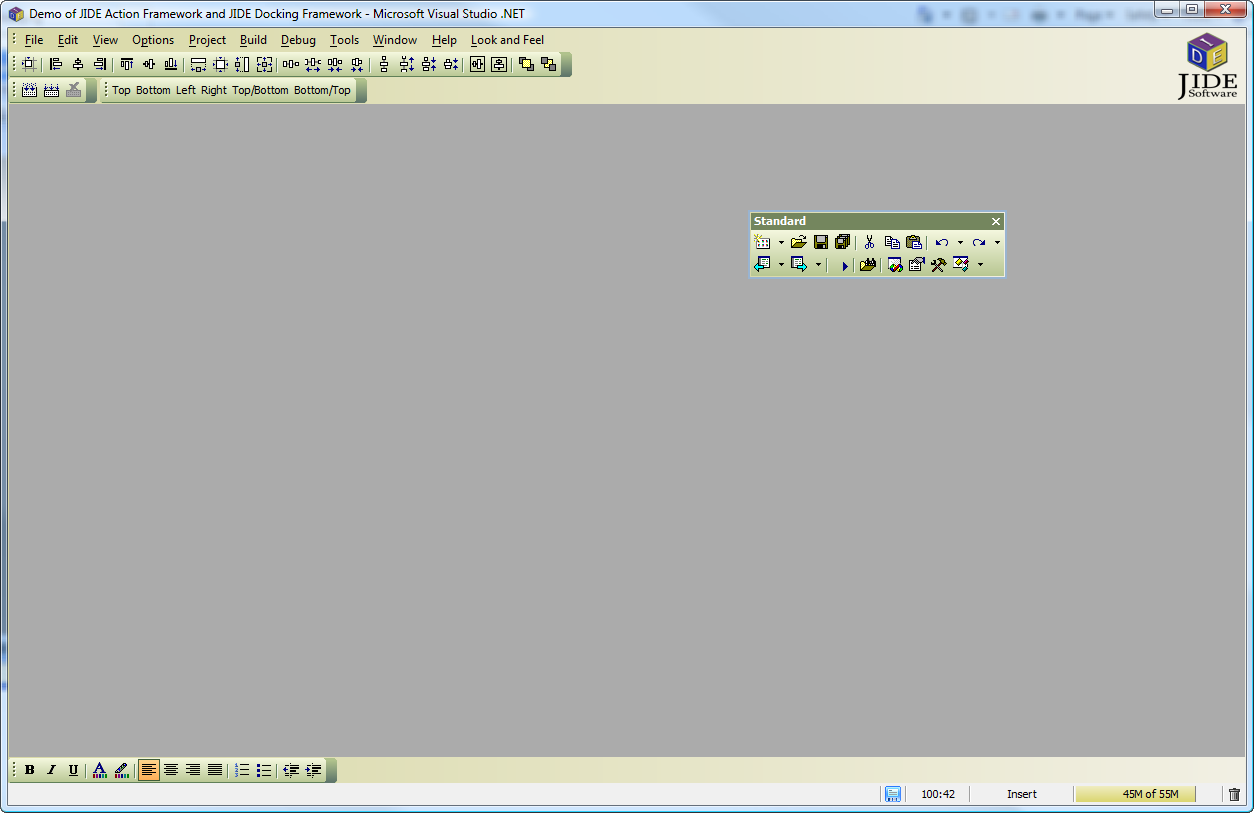Toggle Justify text alignment
This screenshot has height=813, width=1254.
coord(215,770)
